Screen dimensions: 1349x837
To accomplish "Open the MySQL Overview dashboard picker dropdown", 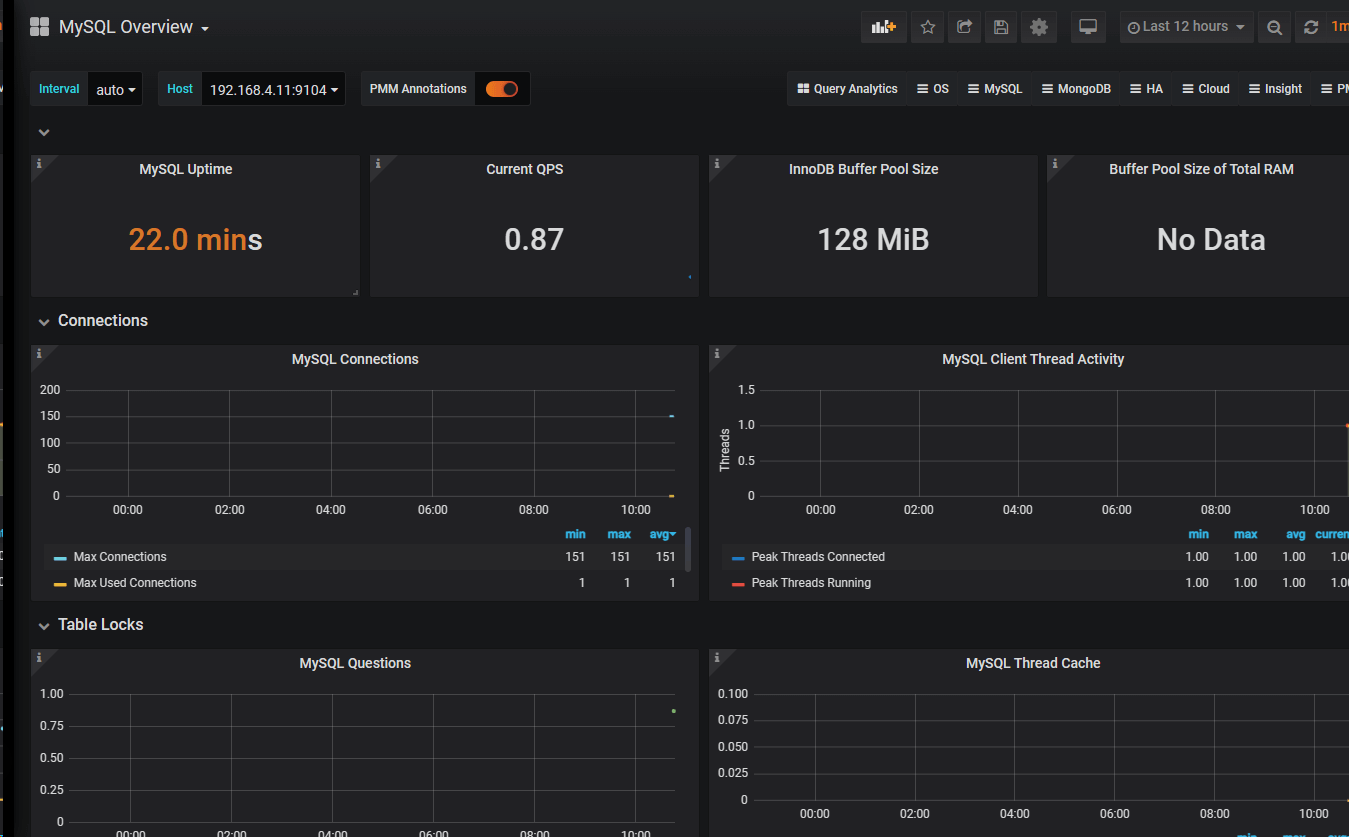I will (134, 27).
